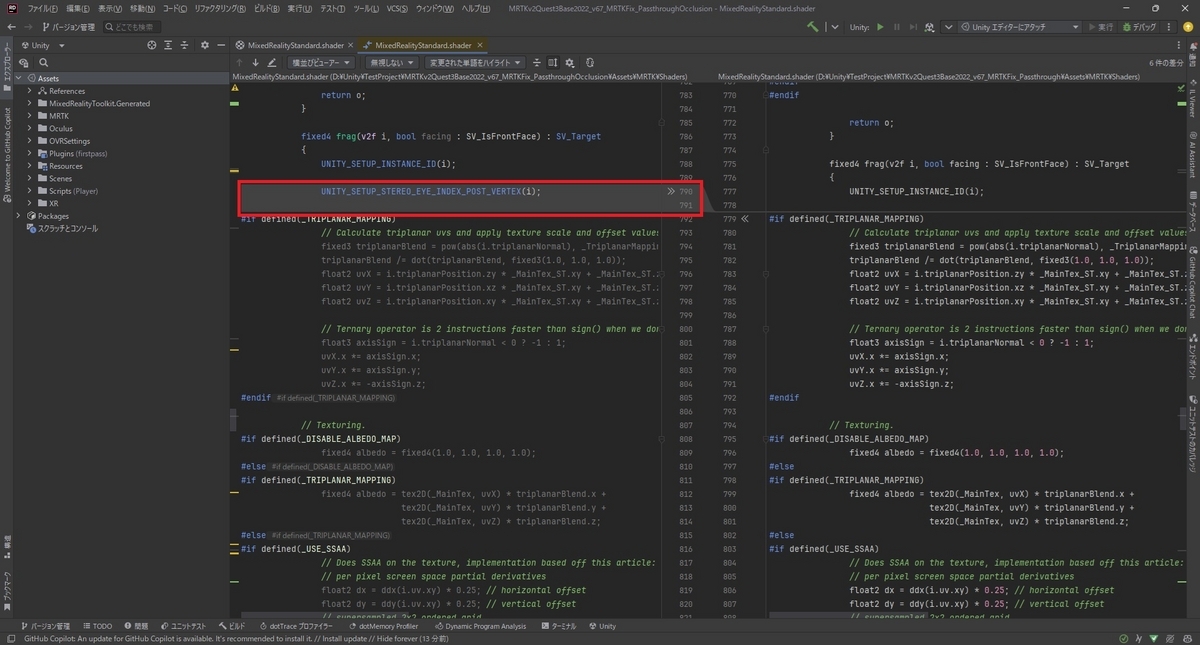The width and height of the screenshot is (1200, 645).
Task: Open the ファイル menu
Action: click(x=42, y=8)
